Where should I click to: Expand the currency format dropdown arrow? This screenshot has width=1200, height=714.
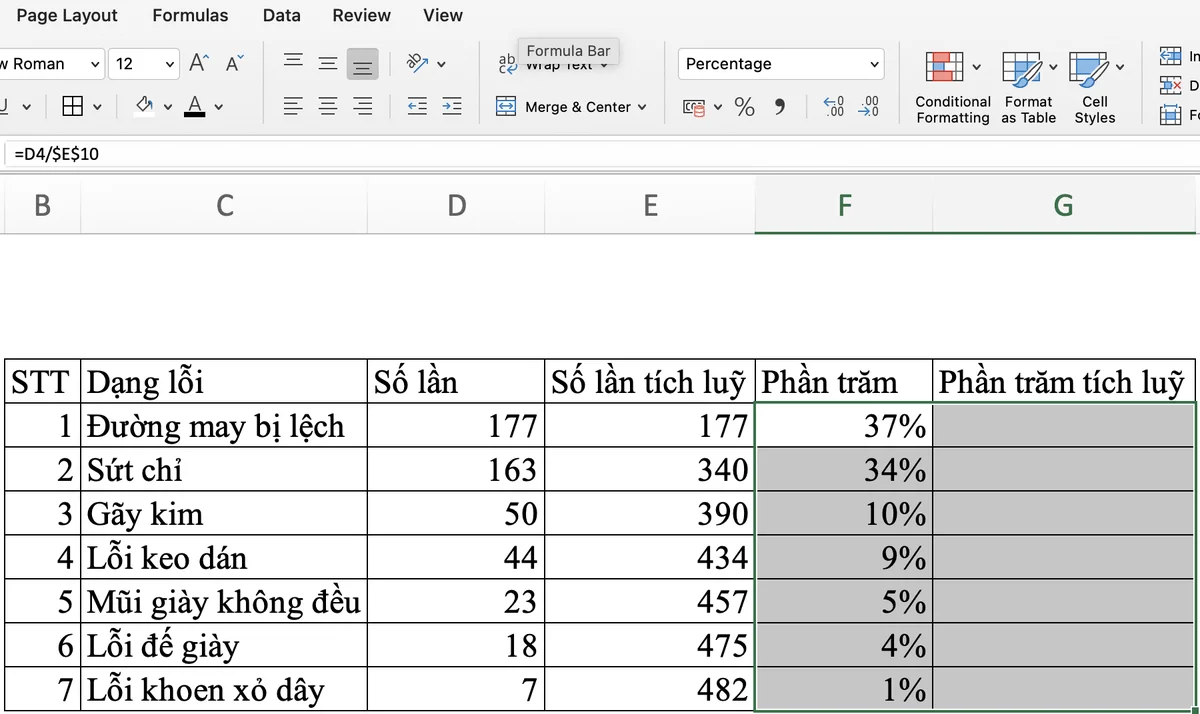(x=716, y=108)
